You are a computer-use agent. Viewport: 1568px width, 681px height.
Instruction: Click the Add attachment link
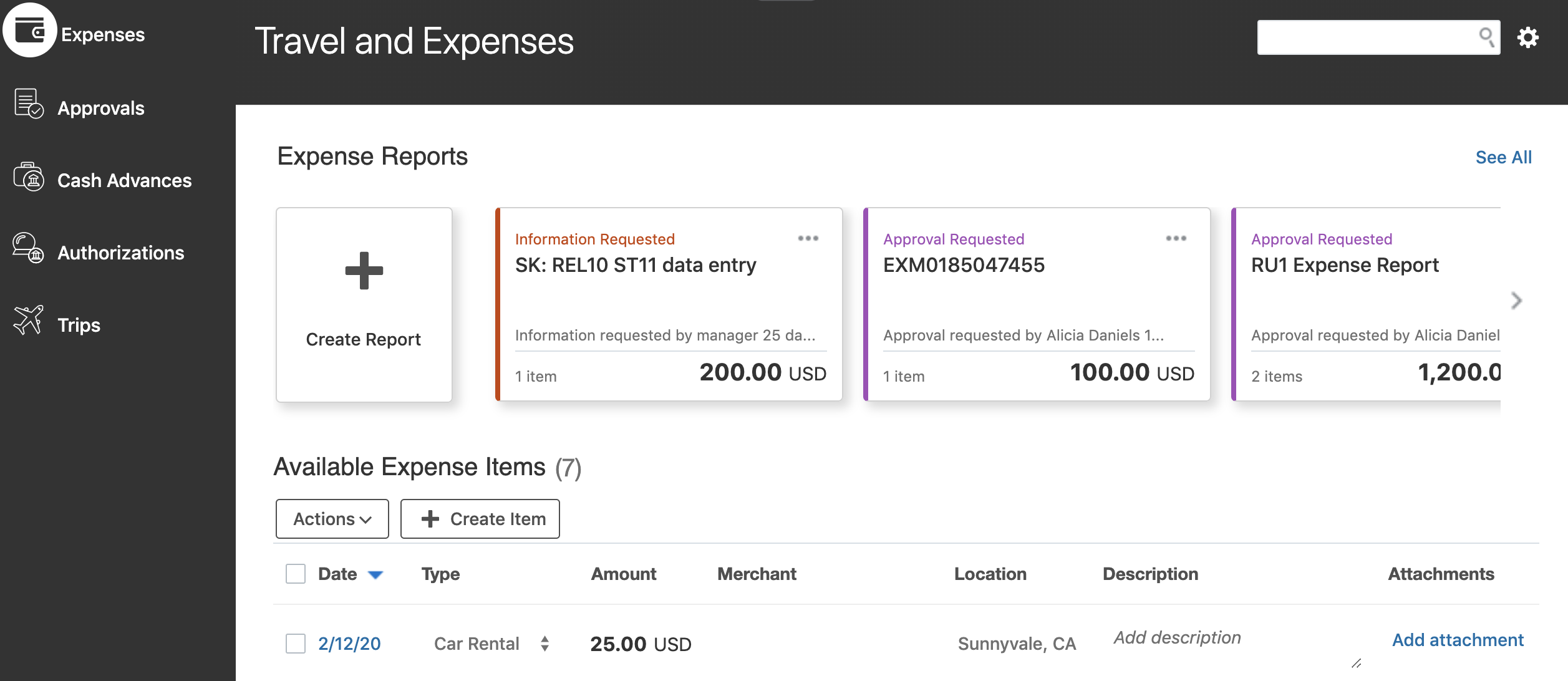coord(1457,640)
